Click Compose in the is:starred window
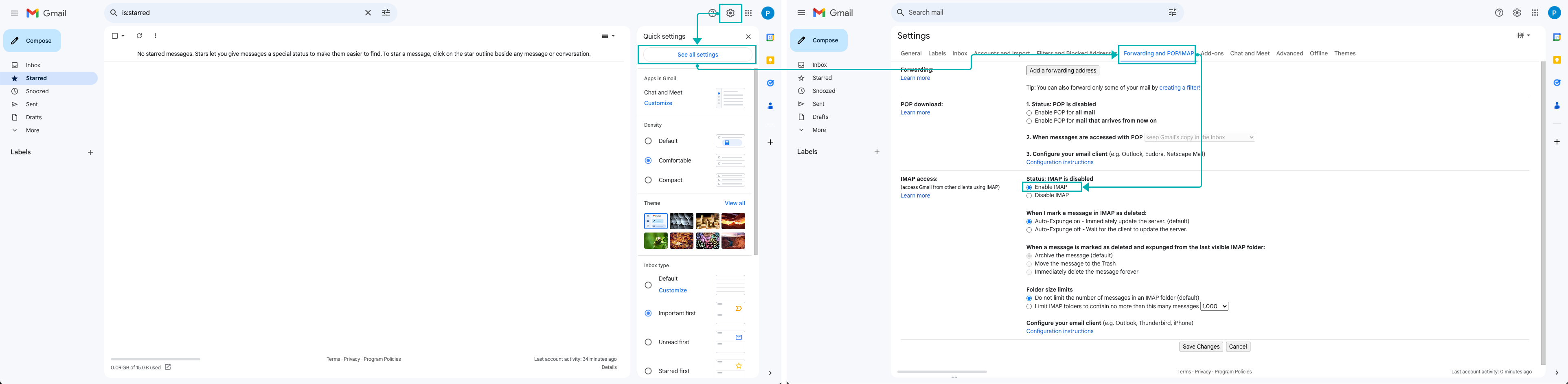1568x384 pixels. 32,41
